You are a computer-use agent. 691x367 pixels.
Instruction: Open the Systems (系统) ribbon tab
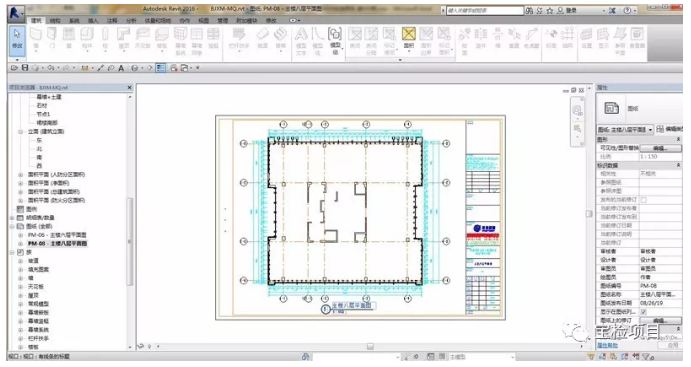[x=74, y=20]
